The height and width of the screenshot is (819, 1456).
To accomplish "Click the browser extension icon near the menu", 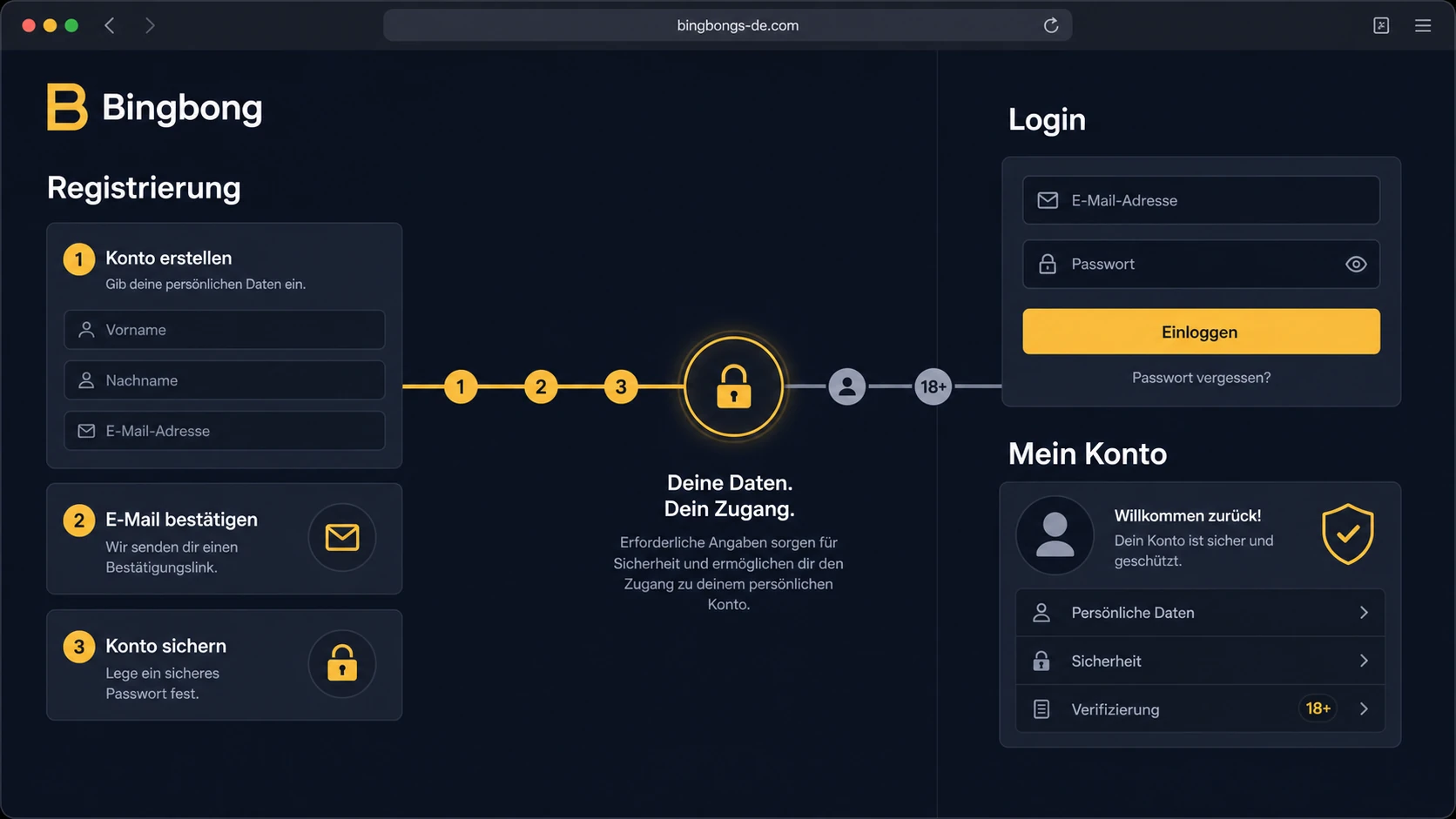I will click(x=1381, y=25).
